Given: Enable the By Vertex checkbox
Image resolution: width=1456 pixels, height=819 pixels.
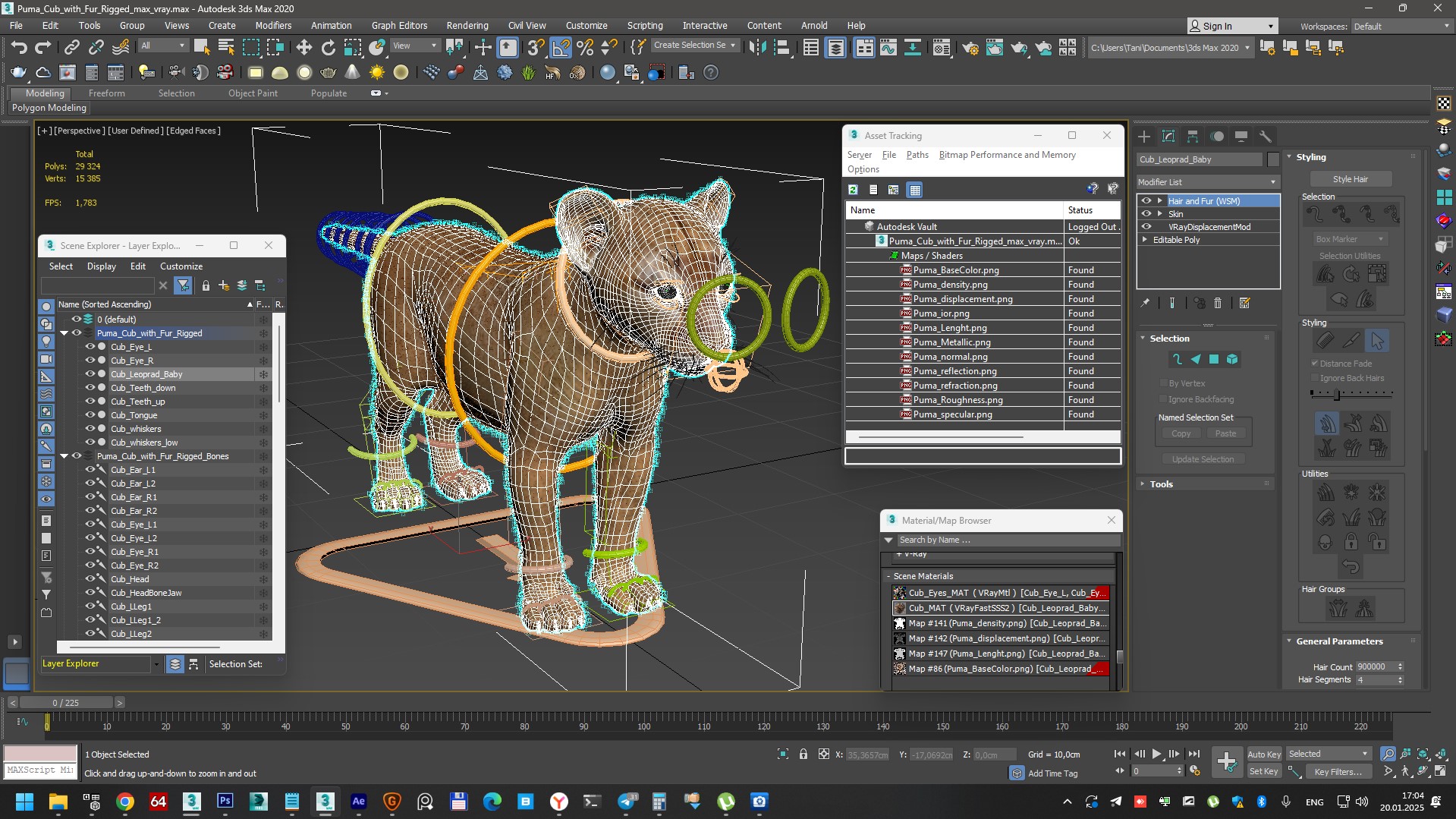Looking at the screenshot, I should (1163, 383).
